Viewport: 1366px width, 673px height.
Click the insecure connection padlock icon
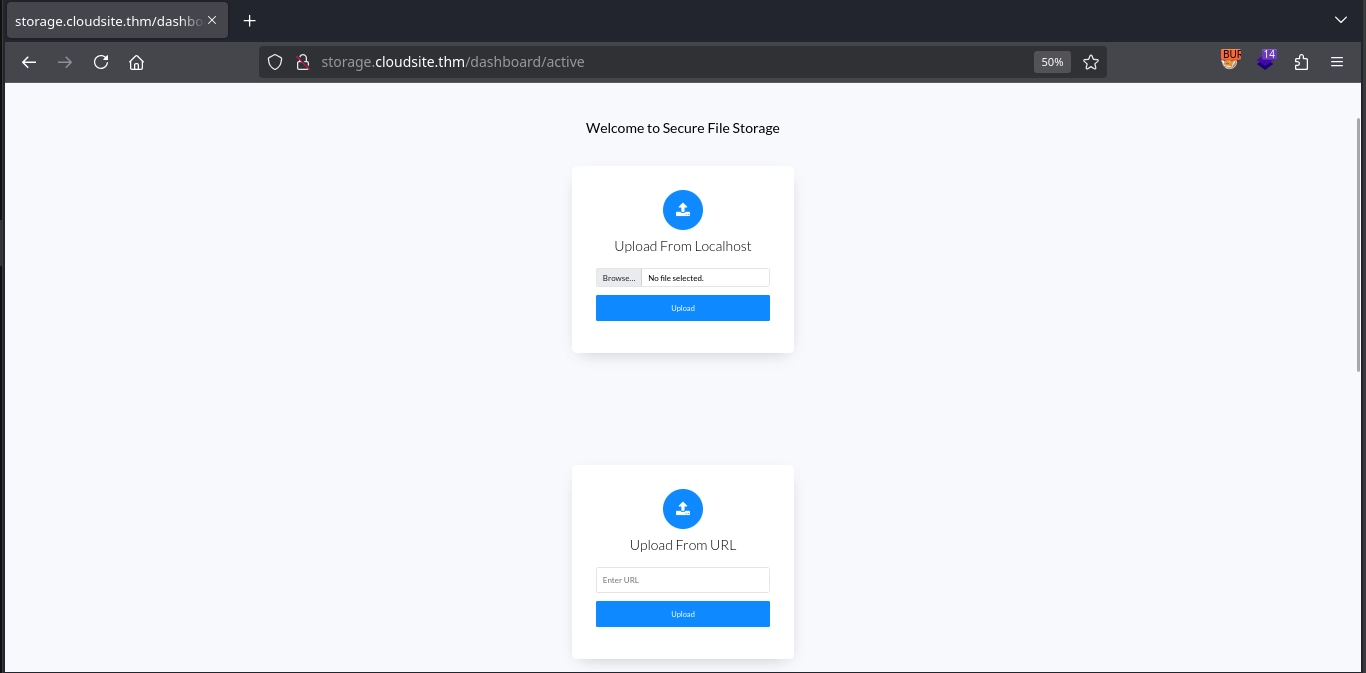pos(302,62)
